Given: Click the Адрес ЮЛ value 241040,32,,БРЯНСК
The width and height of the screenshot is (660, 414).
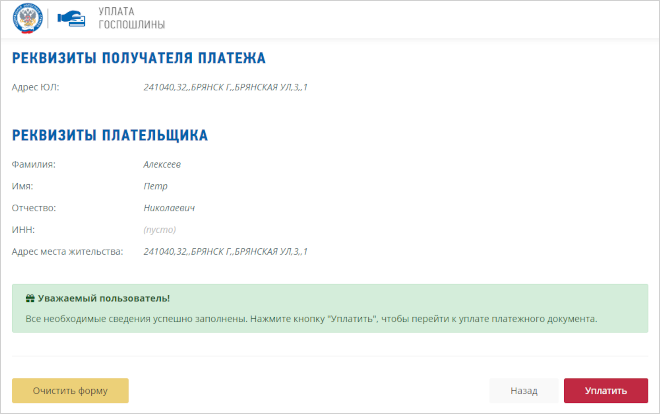Looking at the screenshot, I should [226, 87].
